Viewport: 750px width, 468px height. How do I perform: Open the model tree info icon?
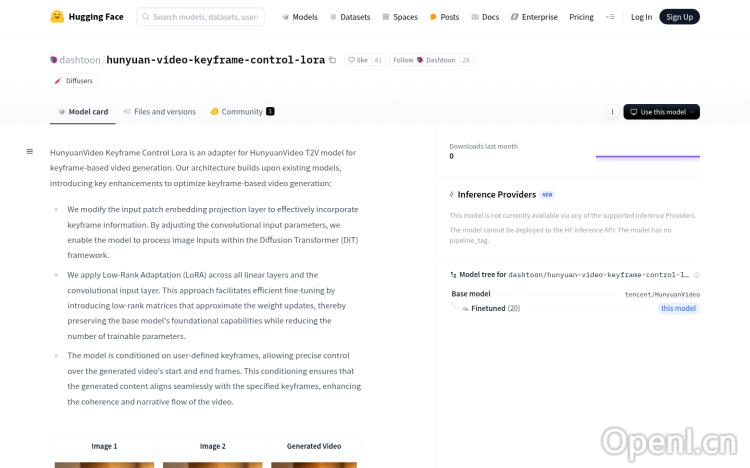pyautogui.click(x=696, y=275)
